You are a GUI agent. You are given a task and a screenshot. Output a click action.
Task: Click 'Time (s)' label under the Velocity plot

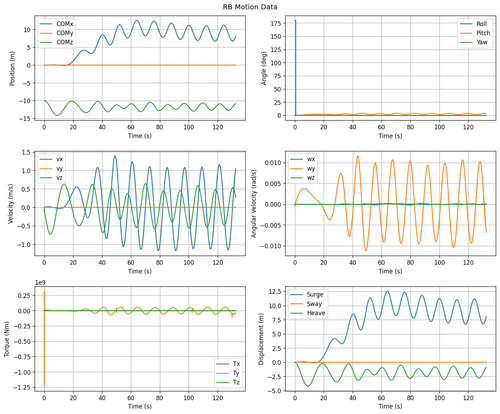[x=140, y=271]
